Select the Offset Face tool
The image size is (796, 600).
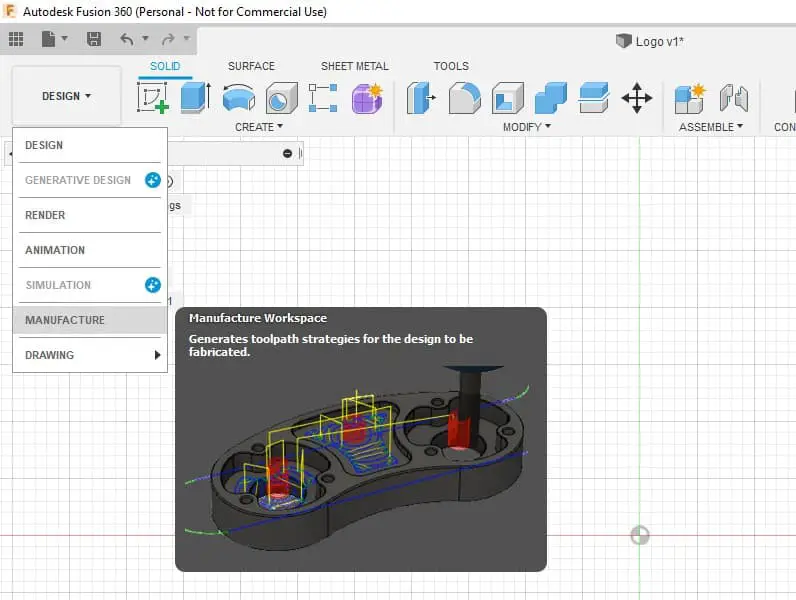(x=593, y=97)
